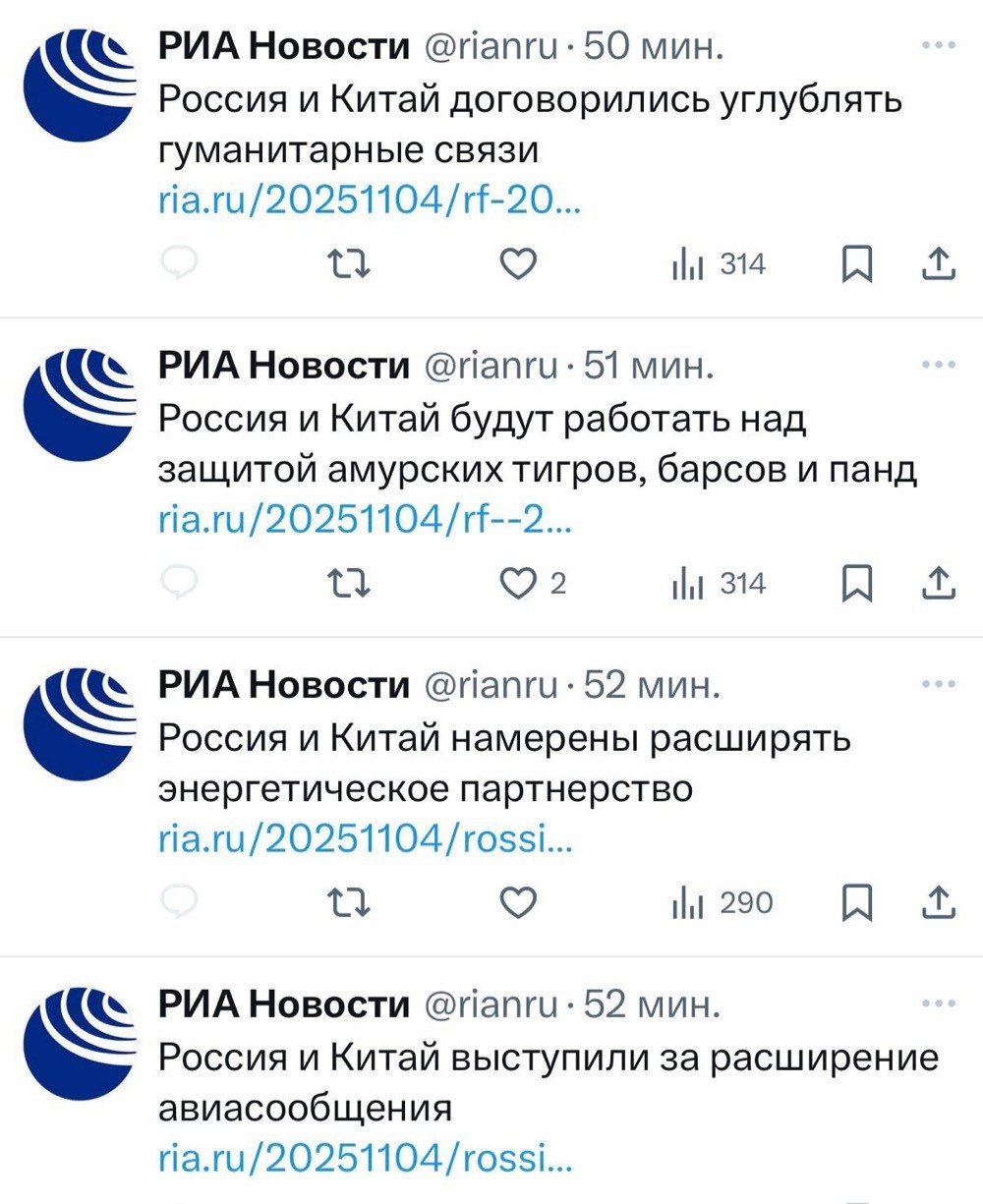Tap the @rianru handle on the first tweet
Viewport: 983px width, 1204px height.
[x=491, y=46]
